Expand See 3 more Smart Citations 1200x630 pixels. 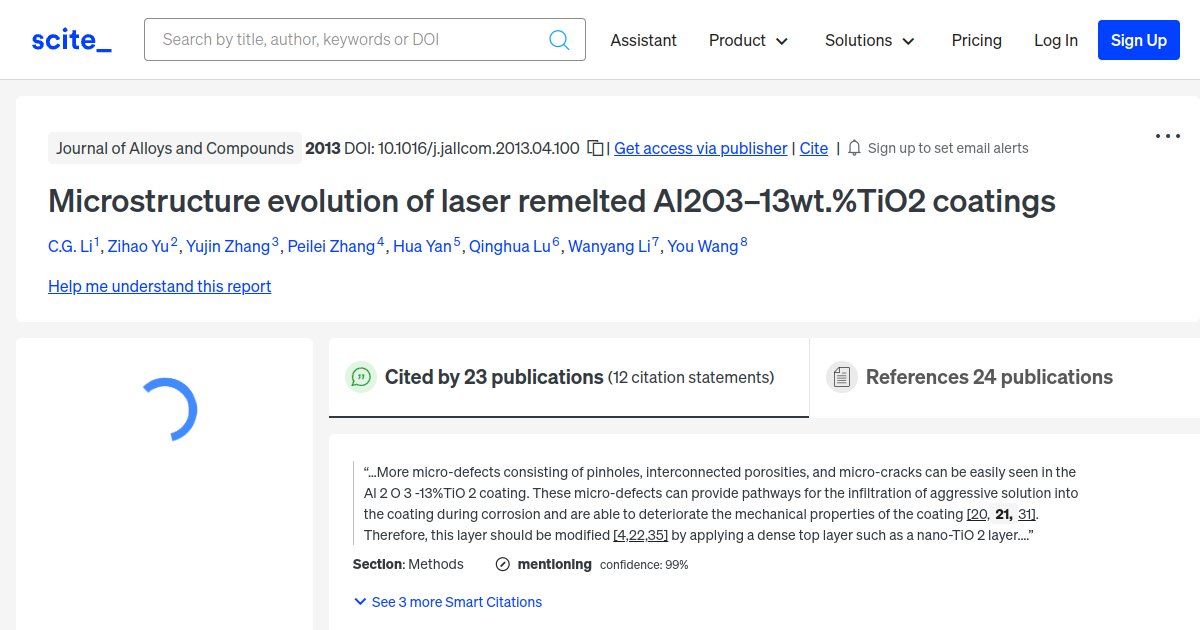click(447, 602)
